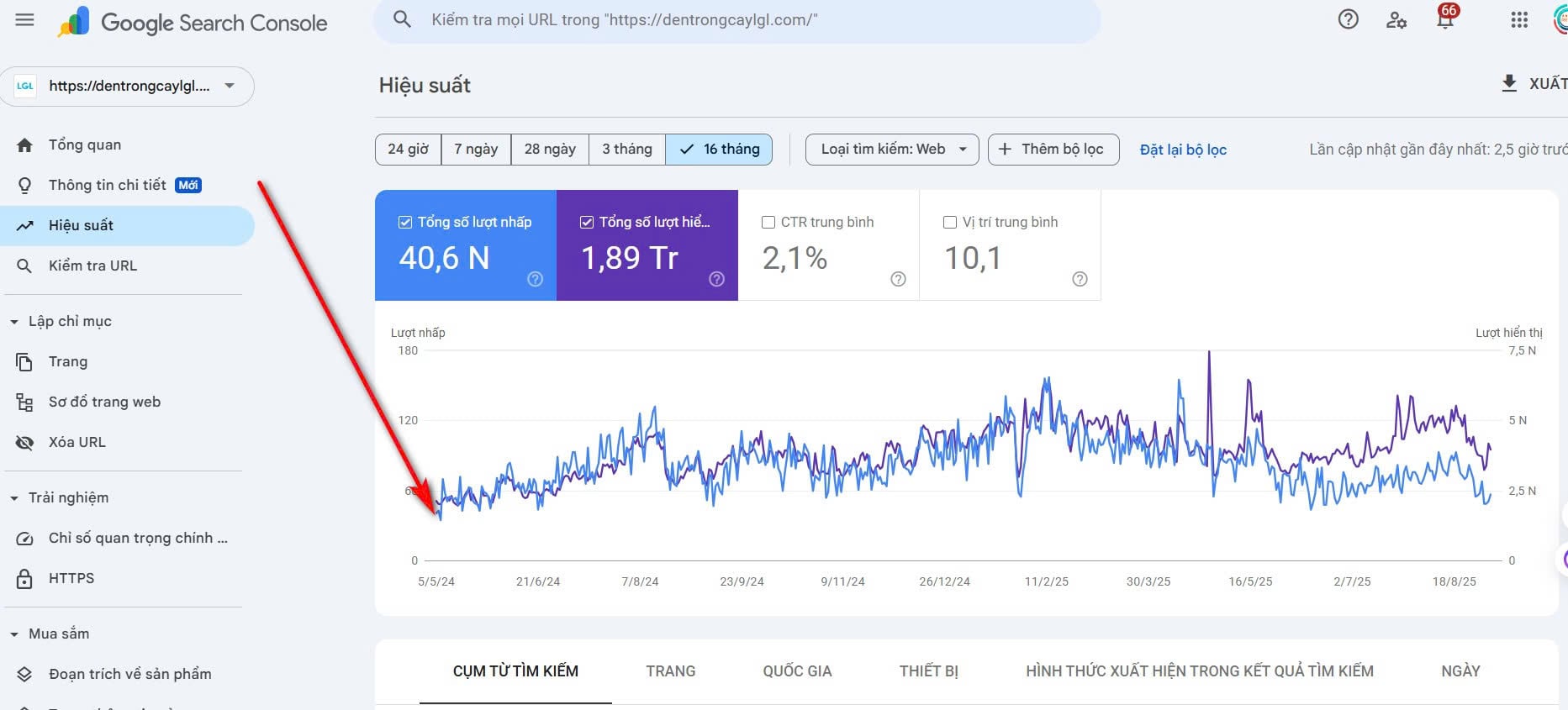Click the 5/5/24 date label on chart axis
Screen dimensions: 1568x710
436,581
